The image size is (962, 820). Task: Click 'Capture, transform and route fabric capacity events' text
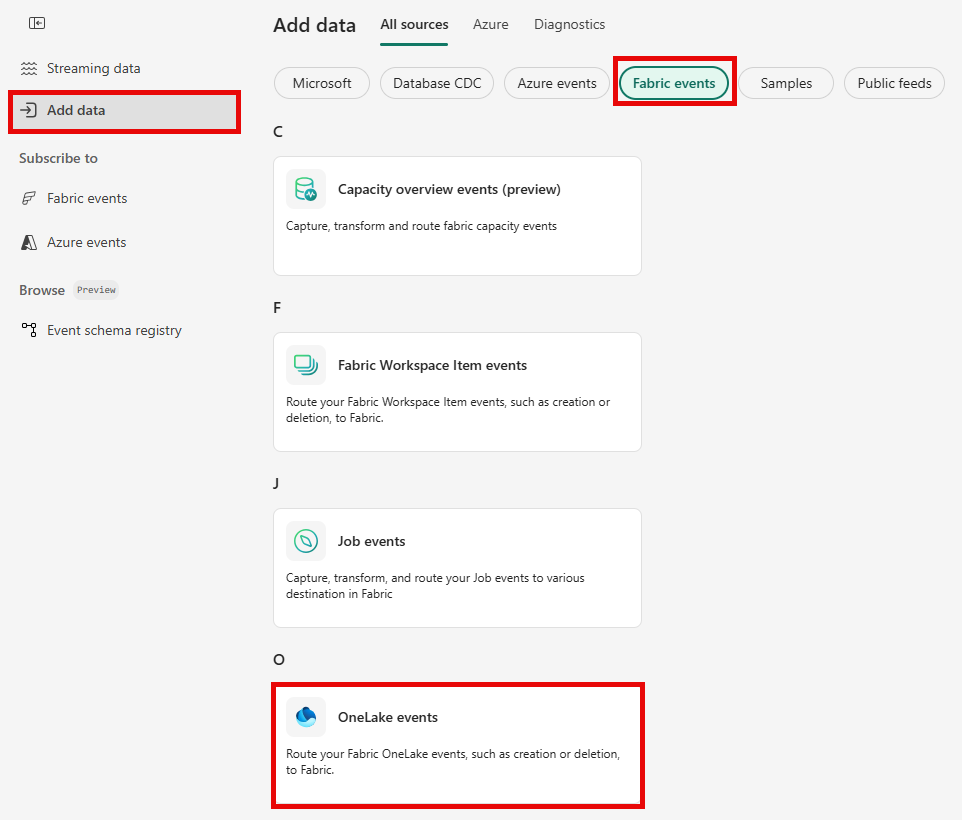click(x=421, y=226)
